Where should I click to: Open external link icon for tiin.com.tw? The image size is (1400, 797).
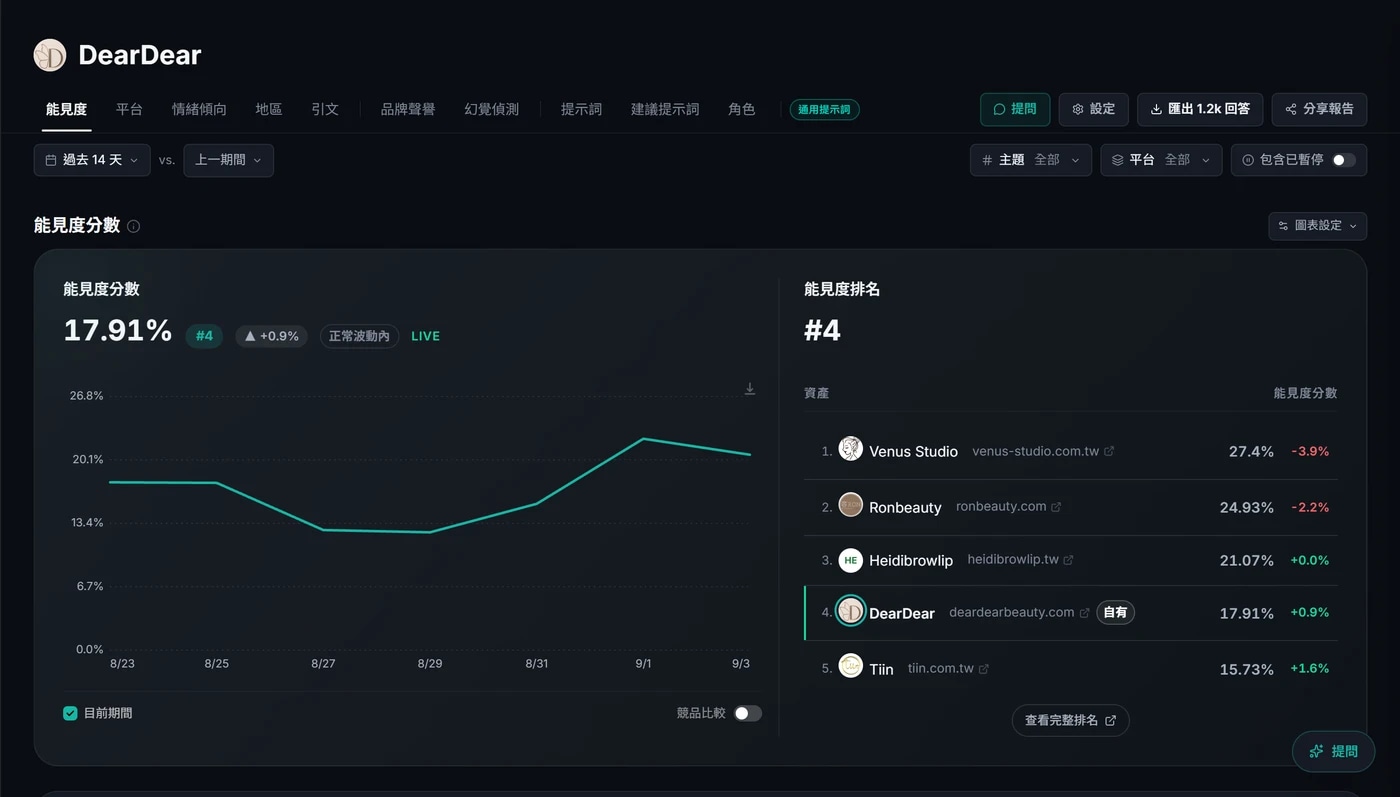tap(983, 668)
